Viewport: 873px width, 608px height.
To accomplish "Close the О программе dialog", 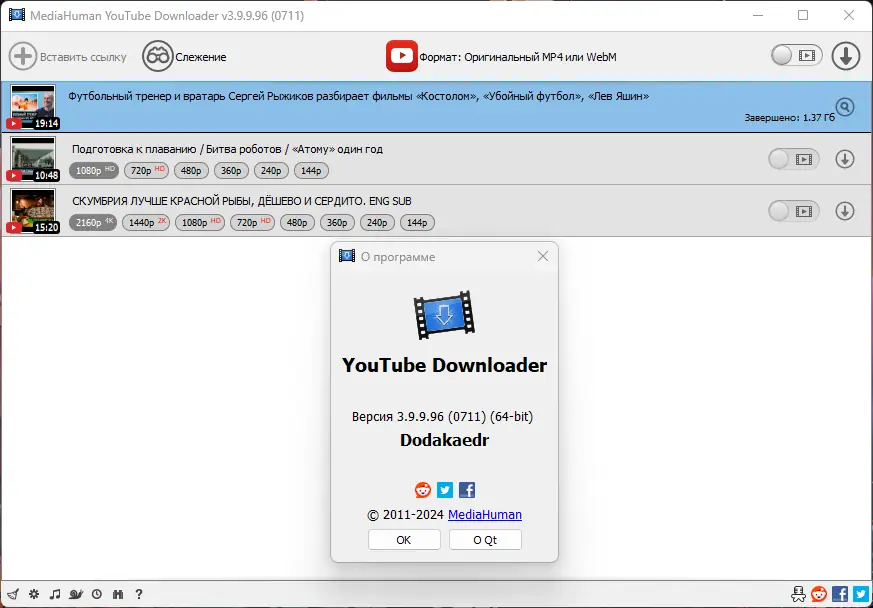I will (543, 256).
